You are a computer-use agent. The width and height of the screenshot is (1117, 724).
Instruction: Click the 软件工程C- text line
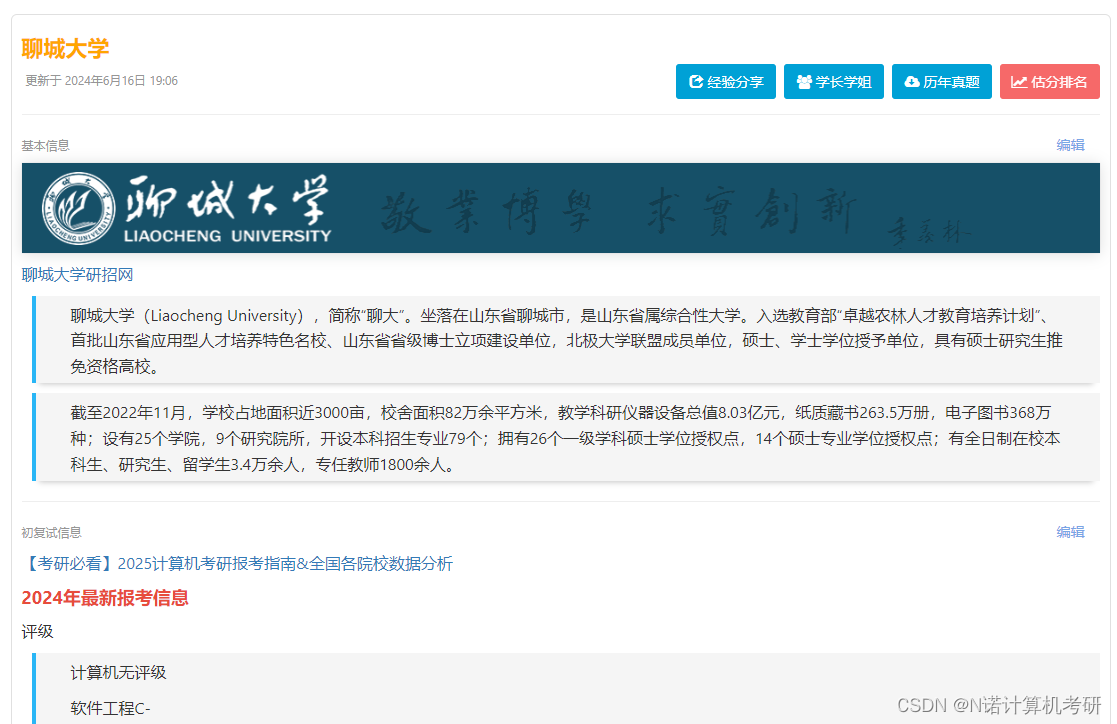110,708
